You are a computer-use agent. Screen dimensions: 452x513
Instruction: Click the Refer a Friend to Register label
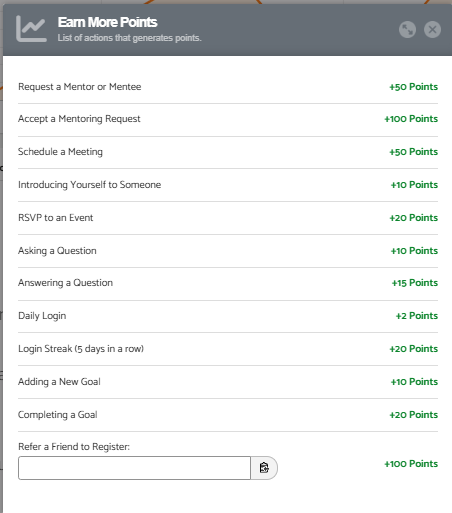coord(74,447)
